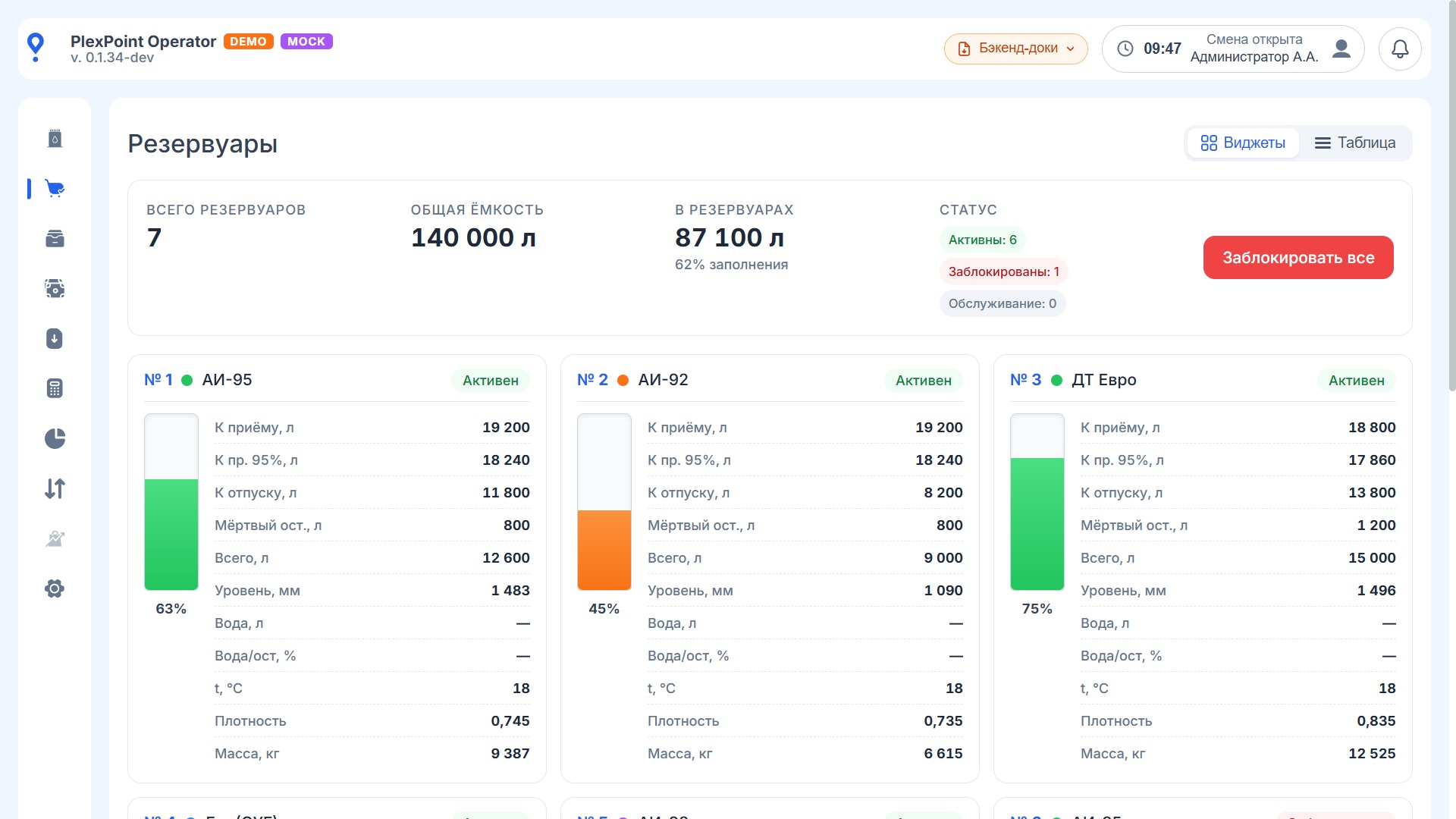This screenshot has width=1456, height=819.
Task: Click the Активны: 6 status badge
Action: point(983,240)
